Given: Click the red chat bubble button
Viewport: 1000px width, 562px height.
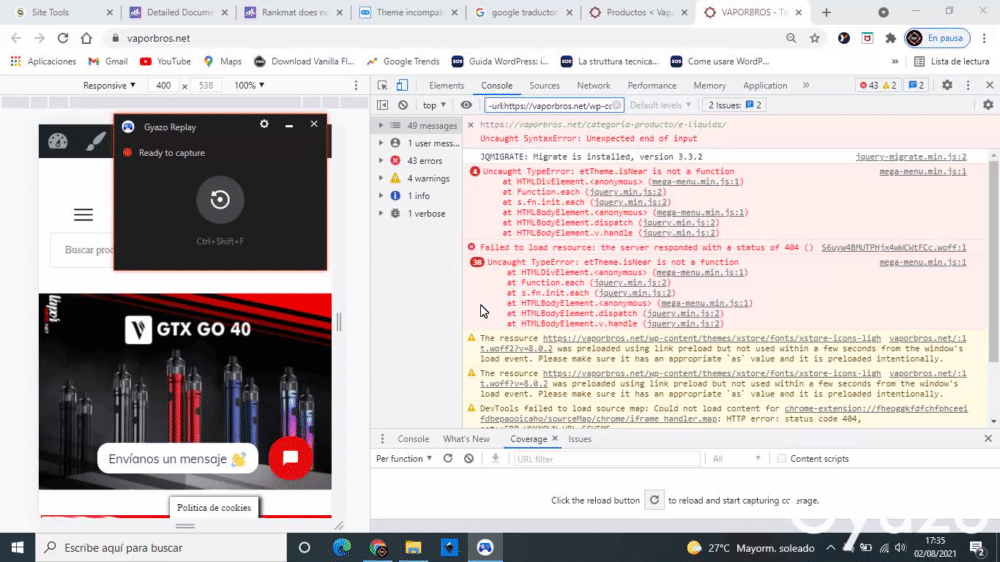Looking at the screenshot, I should [x=291, y=457].
